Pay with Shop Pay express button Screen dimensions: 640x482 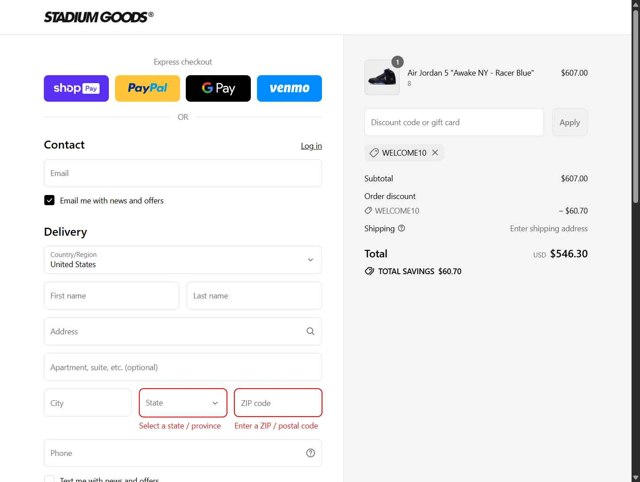(x=76, y=88)
